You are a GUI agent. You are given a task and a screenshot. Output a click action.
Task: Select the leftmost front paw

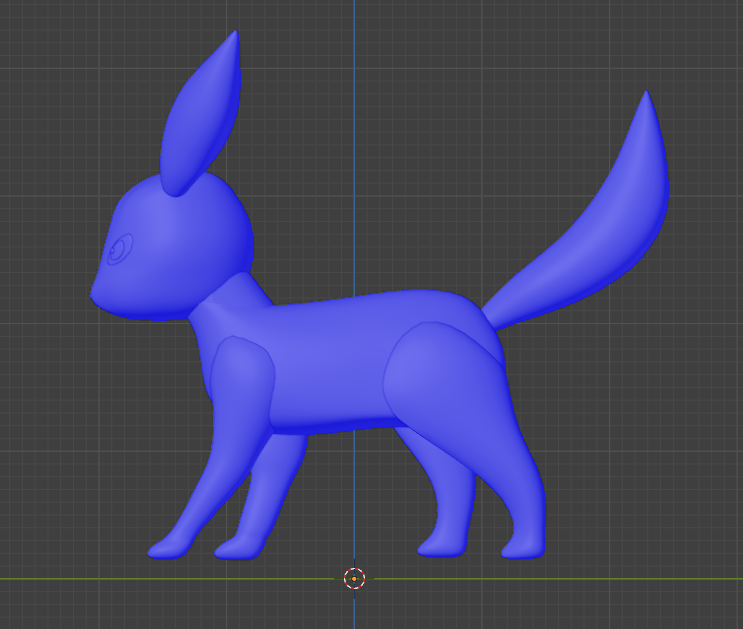166,548
